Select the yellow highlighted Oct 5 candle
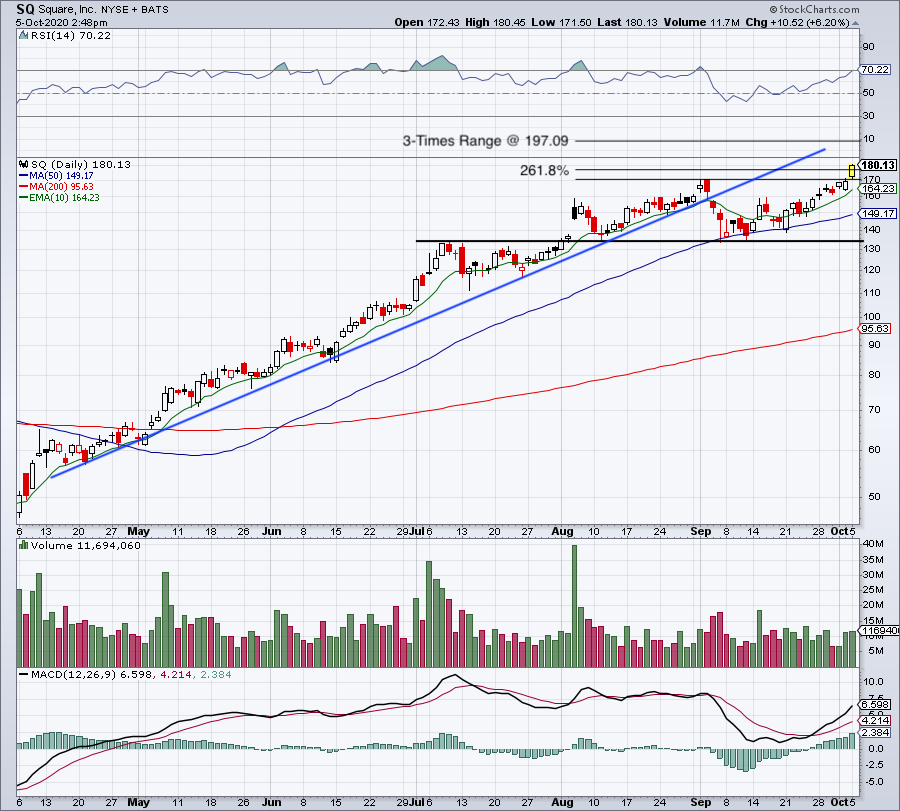The width and height of the screenshot is (900, 811). click(852, 170)
